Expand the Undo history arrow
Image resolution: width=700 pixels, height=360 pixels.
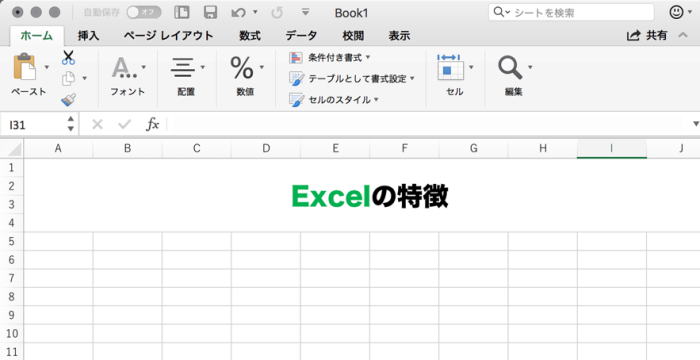coord(255,12)
